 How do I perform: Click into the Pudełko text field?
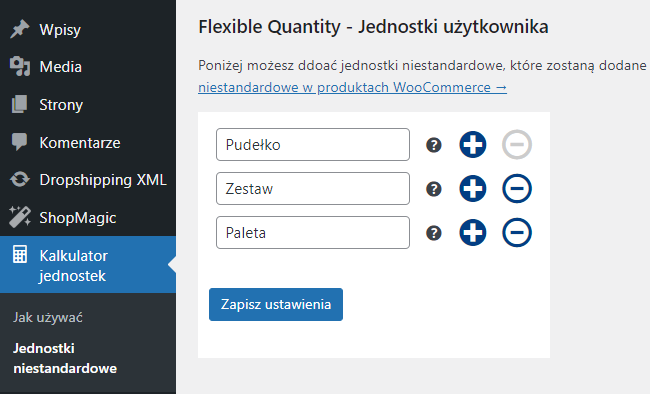(x=313, y=145)
